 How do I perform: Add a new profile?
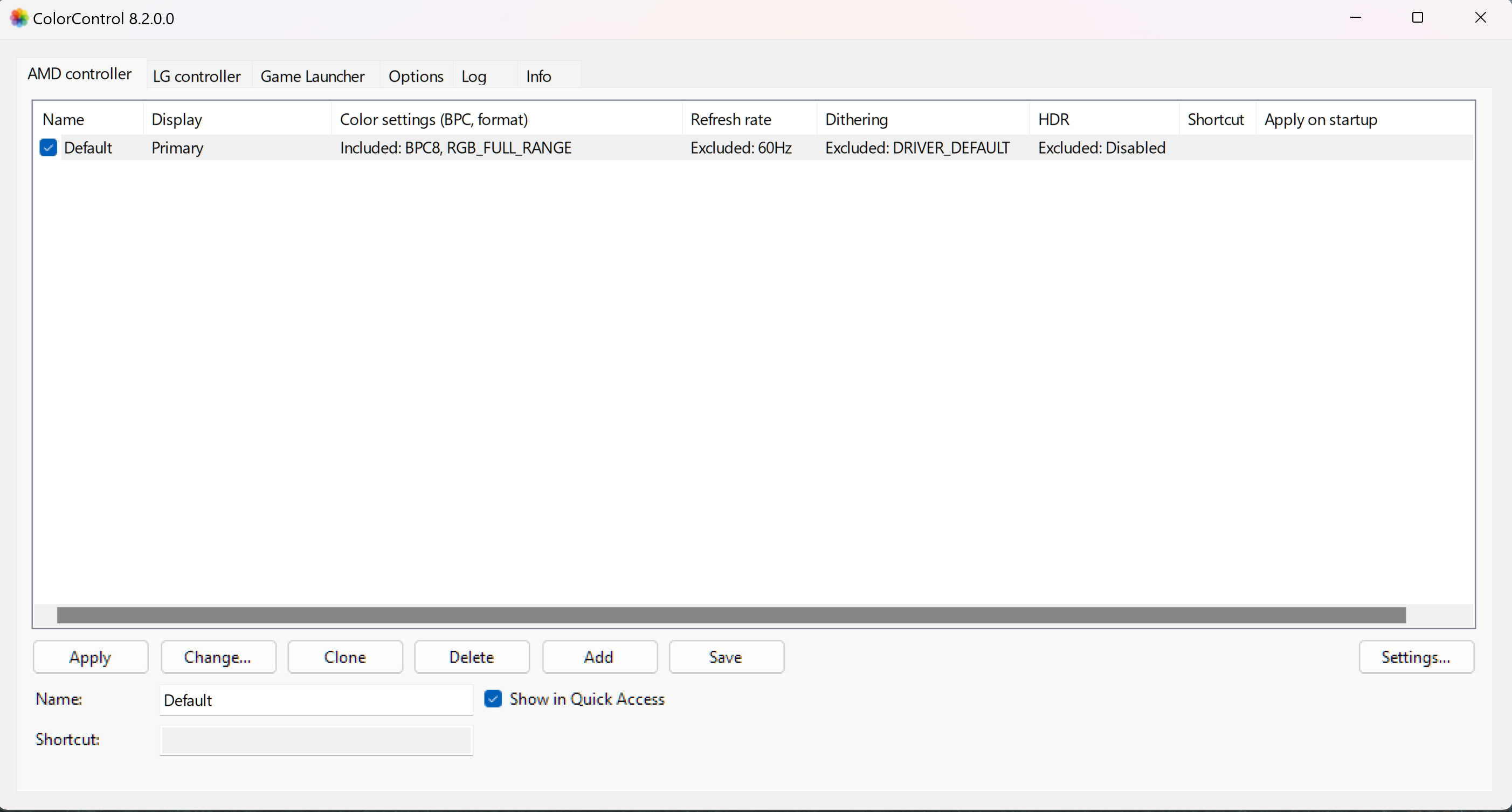[x=599, y=656]
